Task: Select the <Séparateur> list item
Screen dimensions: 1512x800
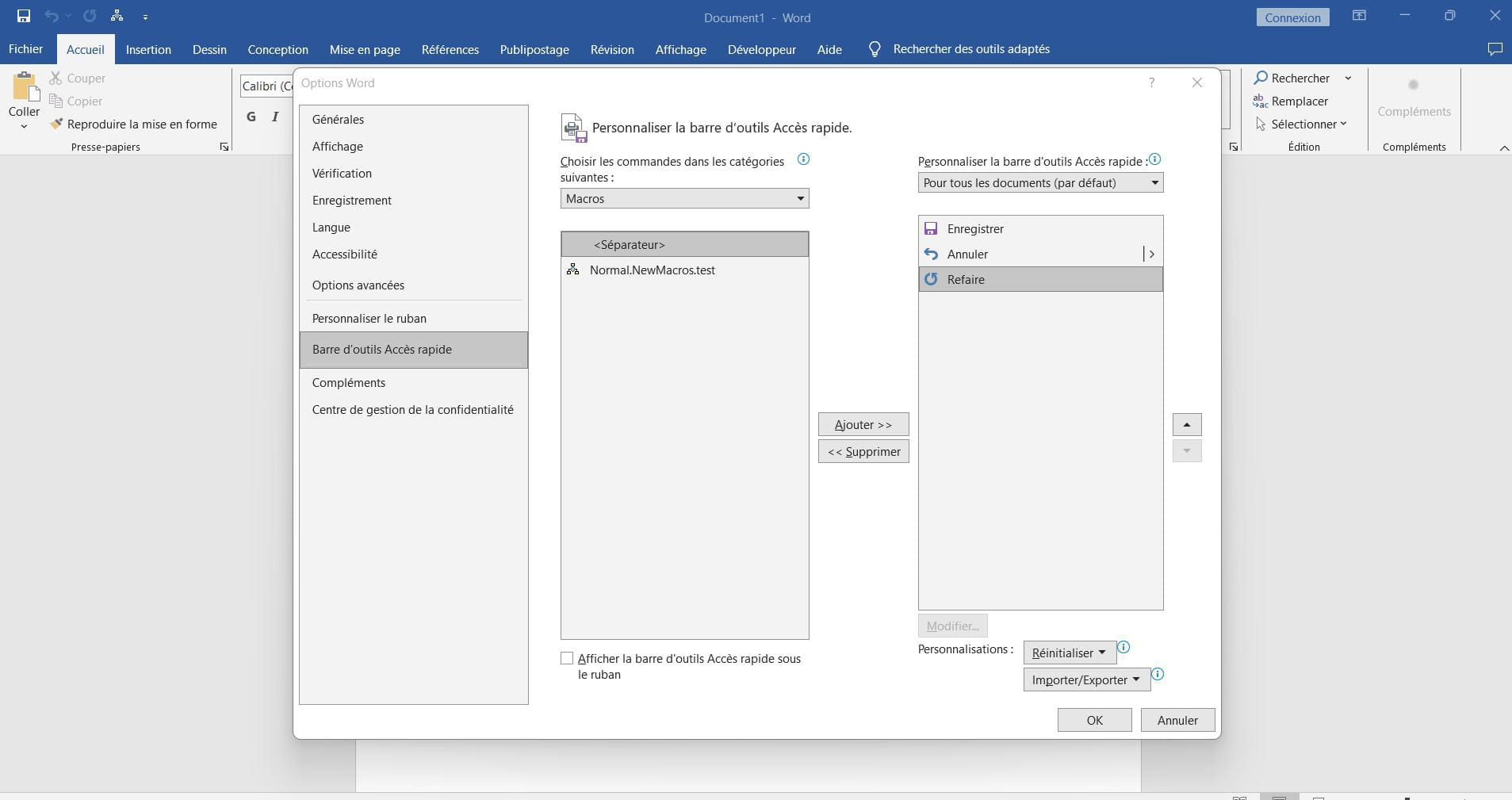Action: click(x=684, y=245)
